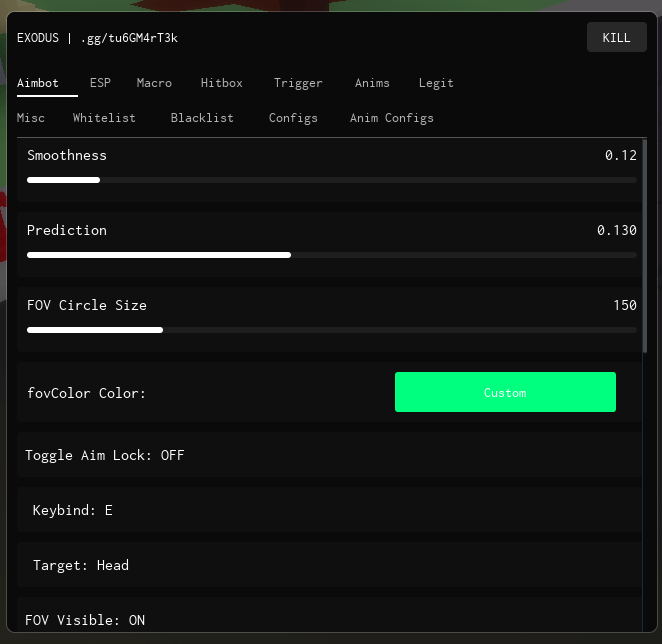Open the ESP tab

click(100, 83)
